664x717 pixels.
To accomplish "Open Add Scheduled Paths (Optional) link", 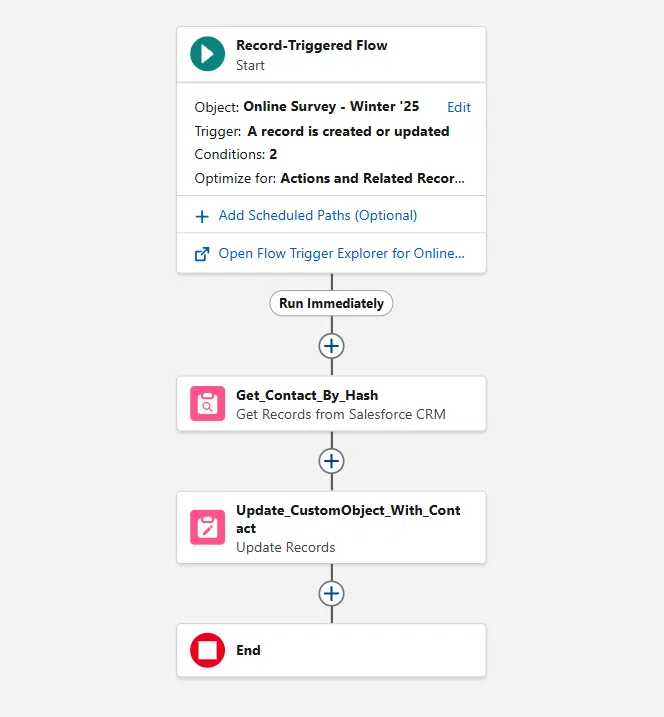I will coord(318,215).
